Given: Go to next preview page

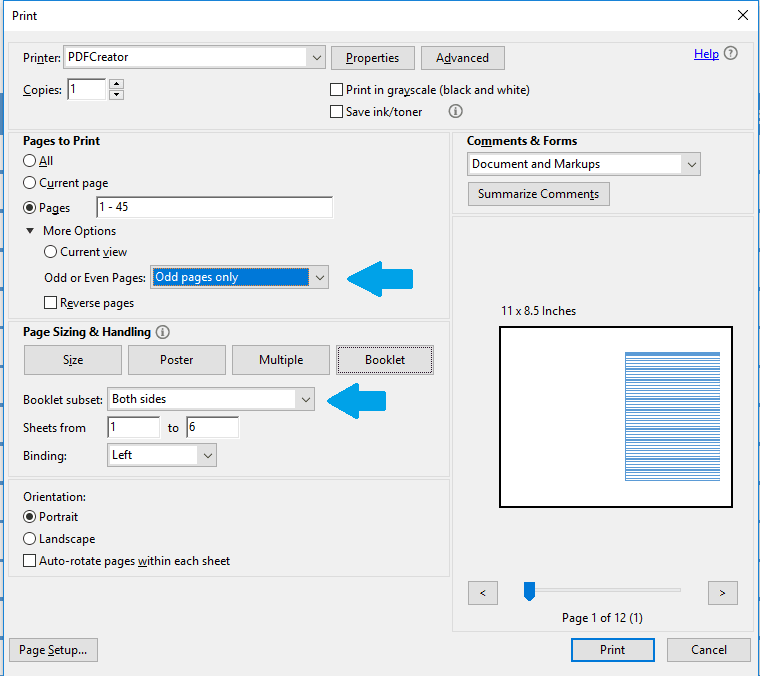Looking at the screenshot, I should (x=723, y=593).
